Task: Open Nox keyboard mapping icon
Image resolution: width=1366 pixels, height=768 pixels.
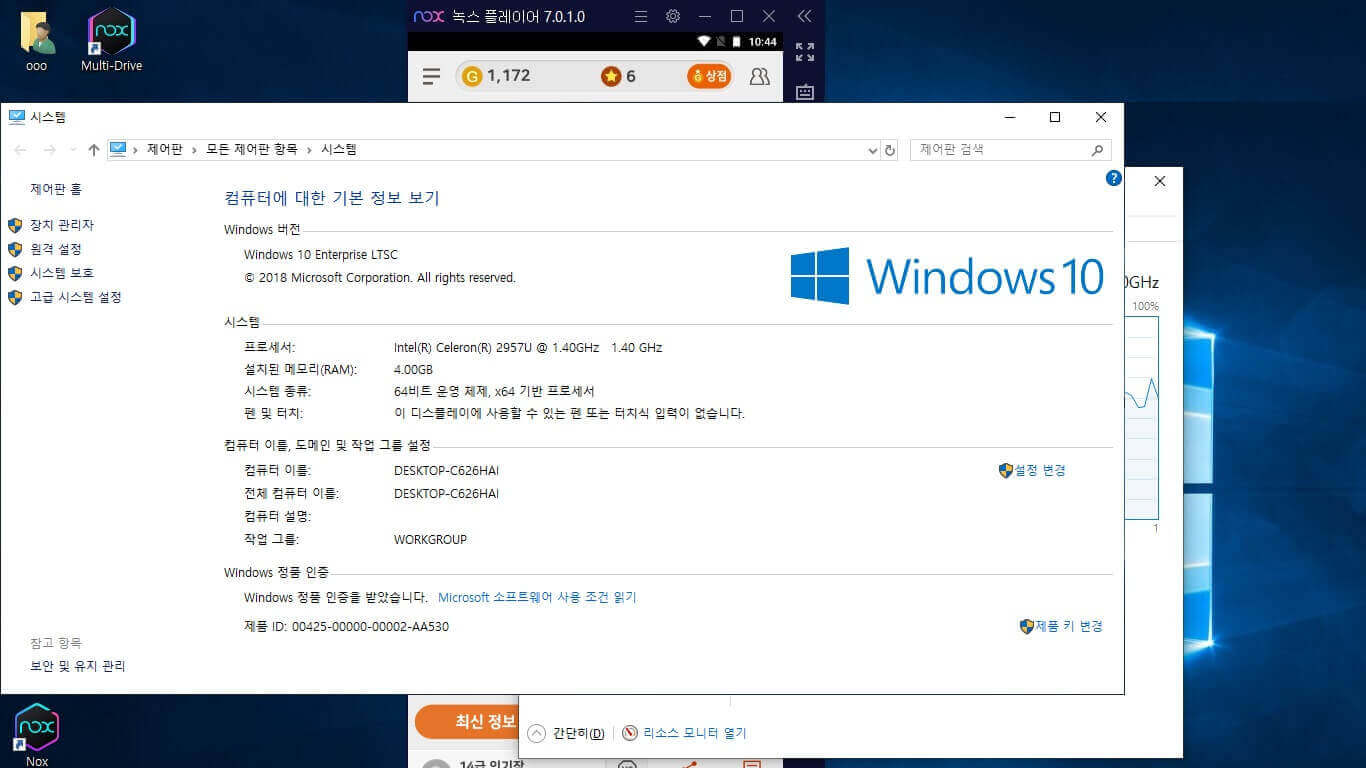Action: [804, 91]
